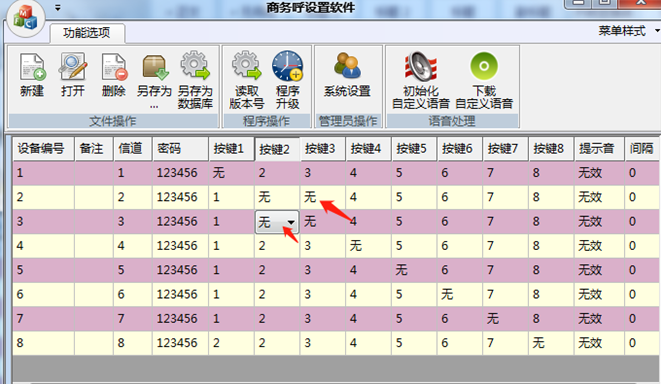Image resolution: width=661 pixels, height=384 pixels.
Task: Switch to the 功能选项 tab
Action: tap(87, 33)
